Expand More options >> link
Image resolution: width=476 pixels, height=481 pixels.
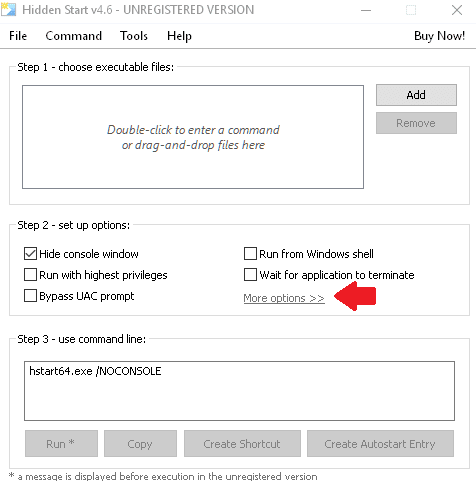pyautogui.click(x=284, y=298)
